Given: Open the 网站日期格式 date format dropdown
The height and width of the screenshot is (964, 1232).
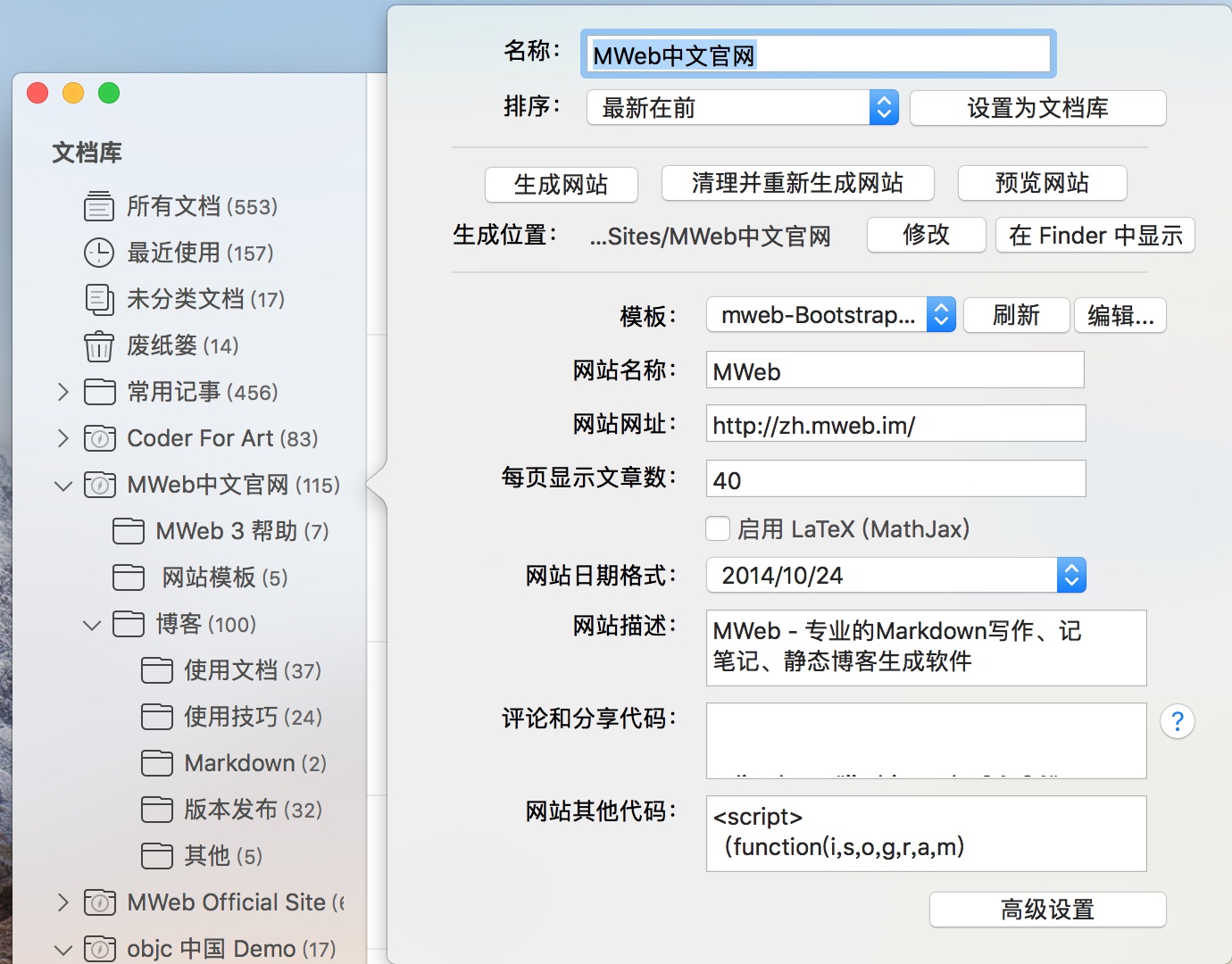Looking at the screenshot, I should click(x=895, y=576).
